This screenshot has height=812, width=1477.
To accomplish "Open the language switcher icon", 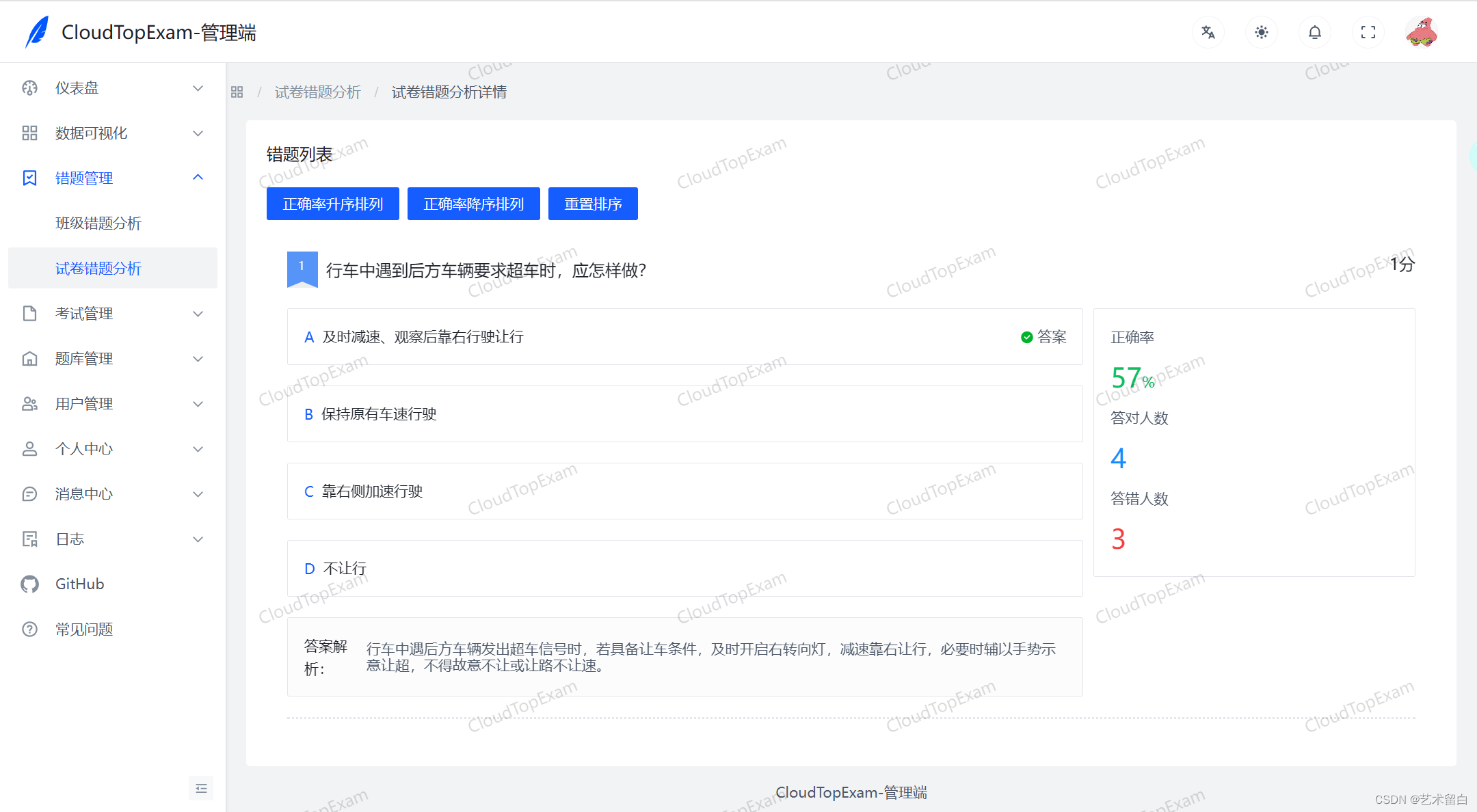I will click(1208, 32).
